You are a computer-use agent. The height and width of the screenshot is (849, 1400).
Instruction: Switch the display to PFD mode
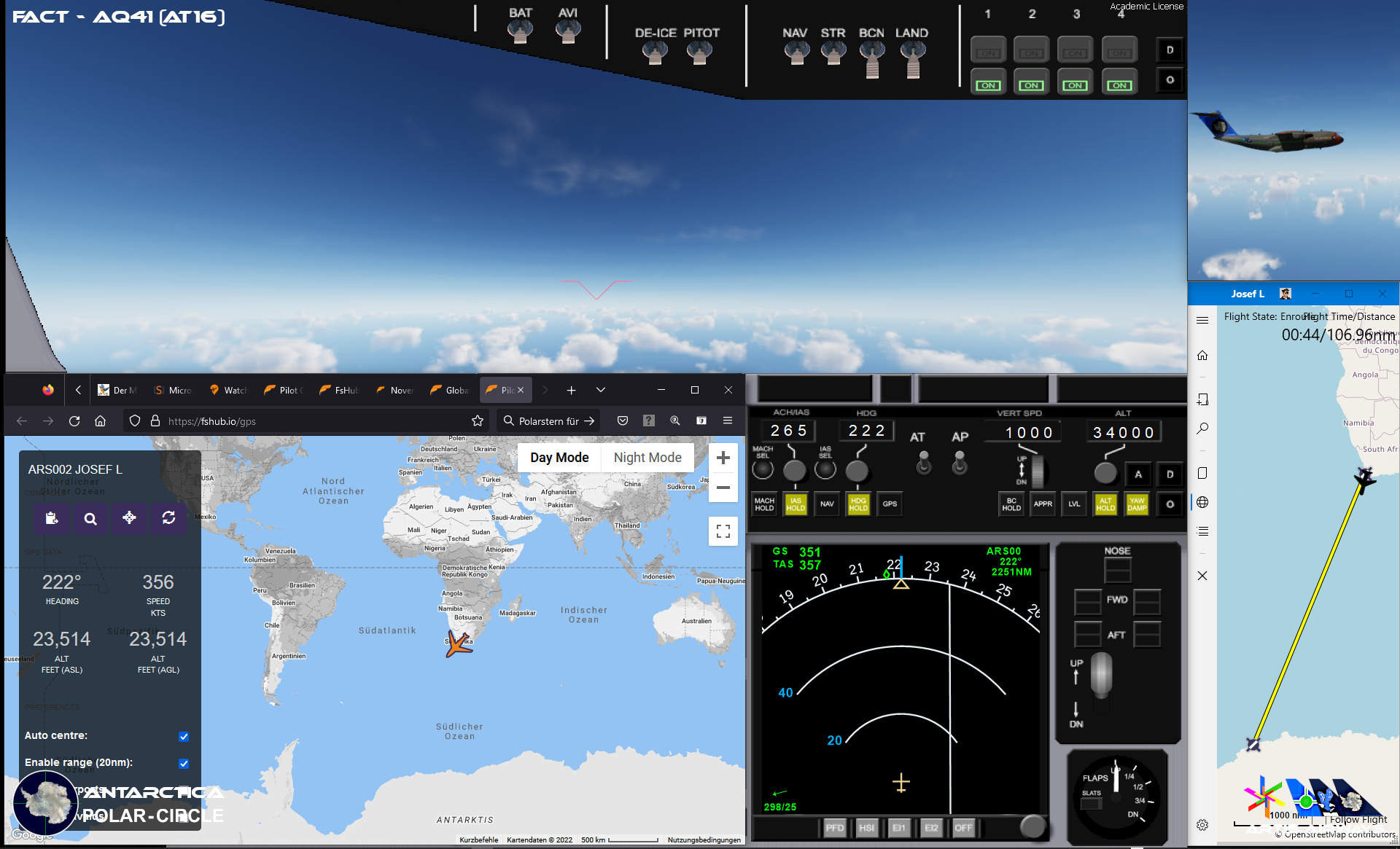tap(834, 828)
